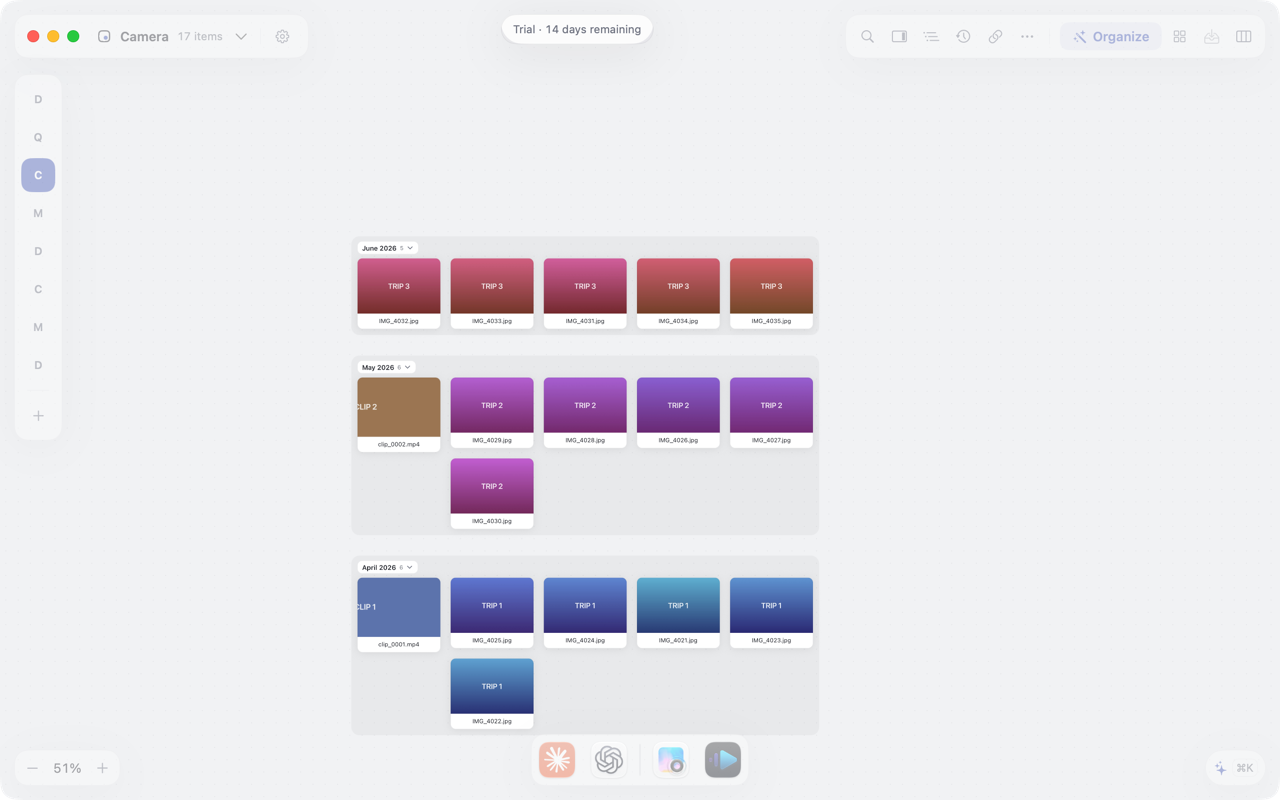Click the Camera folder icon in title bar

(104, 37)
